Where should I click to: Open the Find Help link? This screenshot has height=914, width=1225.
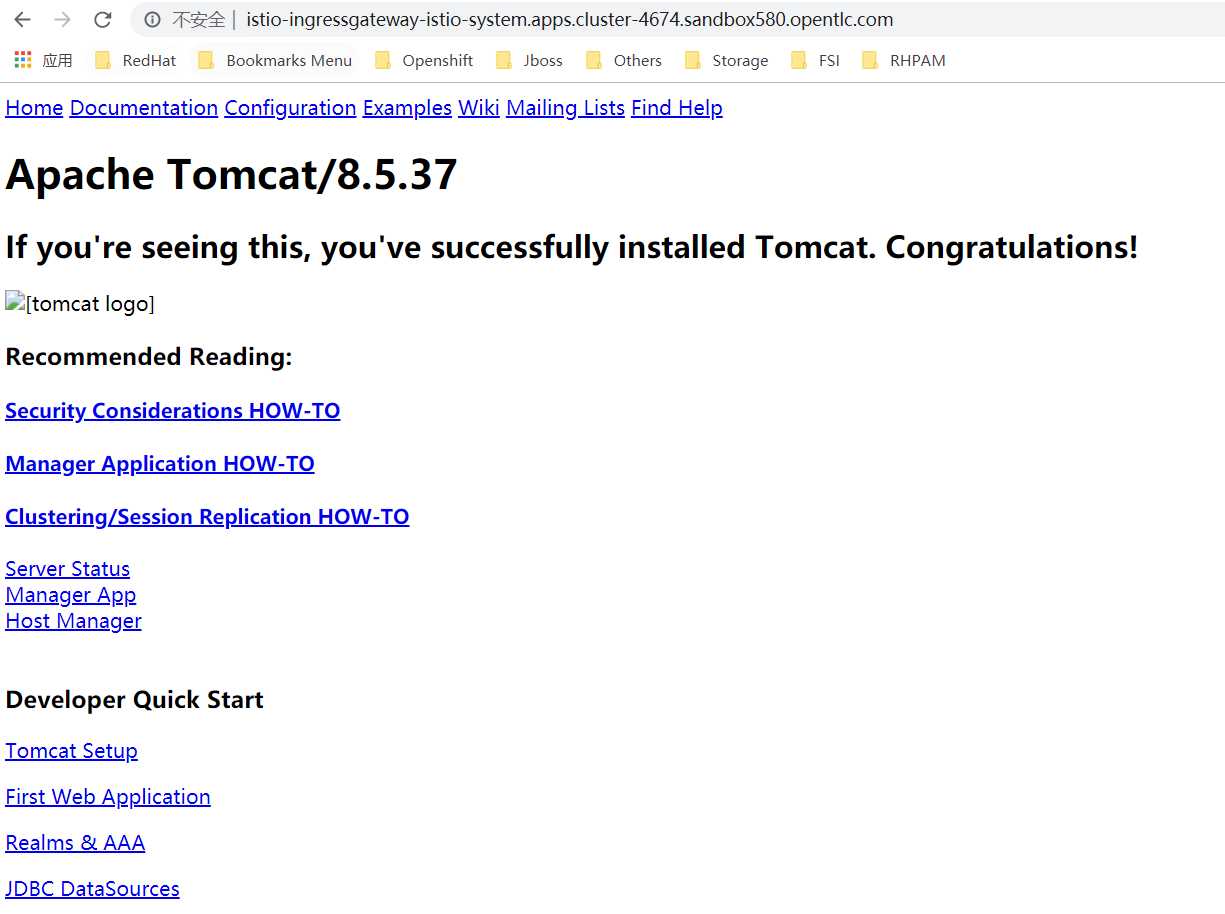tap(677, 108)
